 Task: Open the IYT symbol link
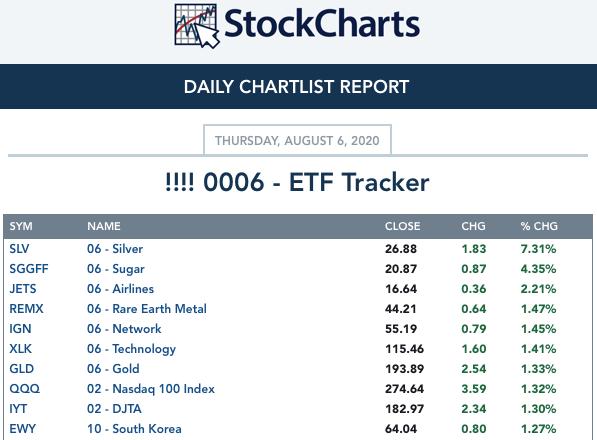18,409
